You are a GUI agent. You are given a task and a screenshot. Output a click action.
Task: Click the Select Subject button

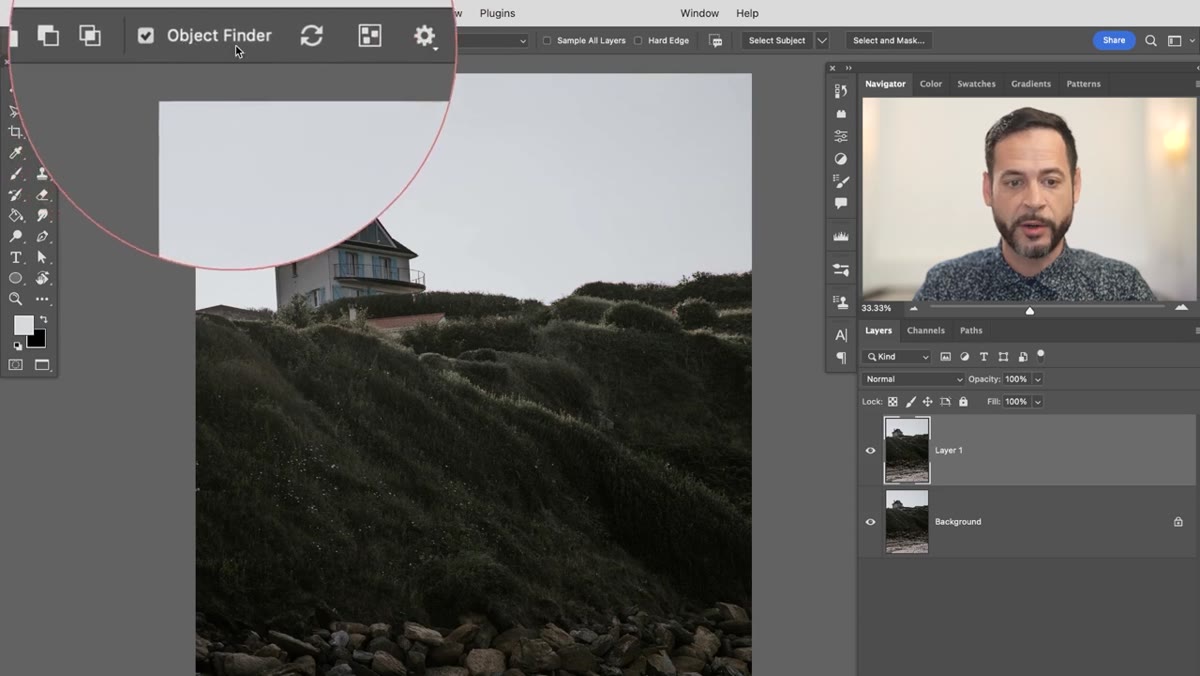coord(777,41)
